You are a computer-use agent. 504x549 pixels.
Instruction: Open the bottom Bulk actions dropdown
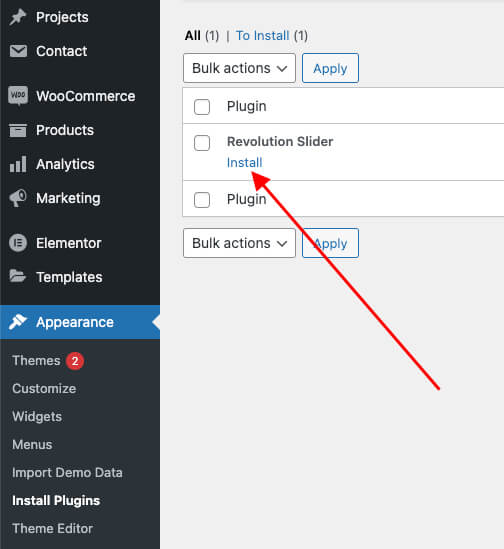[x=239, y=243]
